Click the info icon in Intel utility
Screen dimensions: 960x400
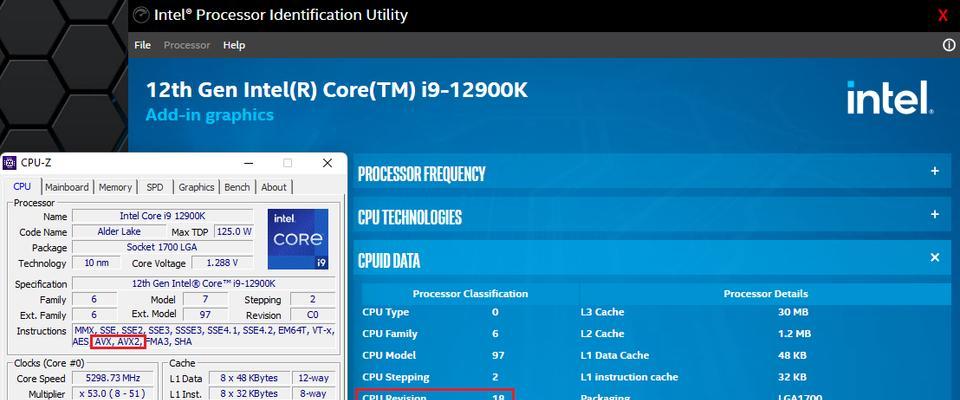coord(948,45)
